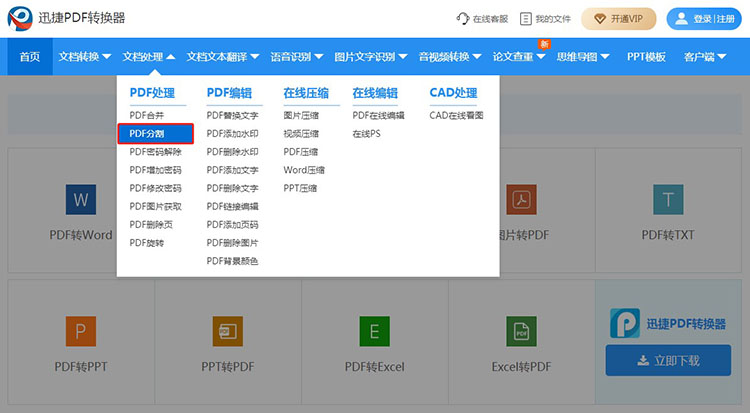The width and height of the screenshot is (750, 413).
Task: Choose PDF图片获取 menu entry
Action: click(155, 206)
